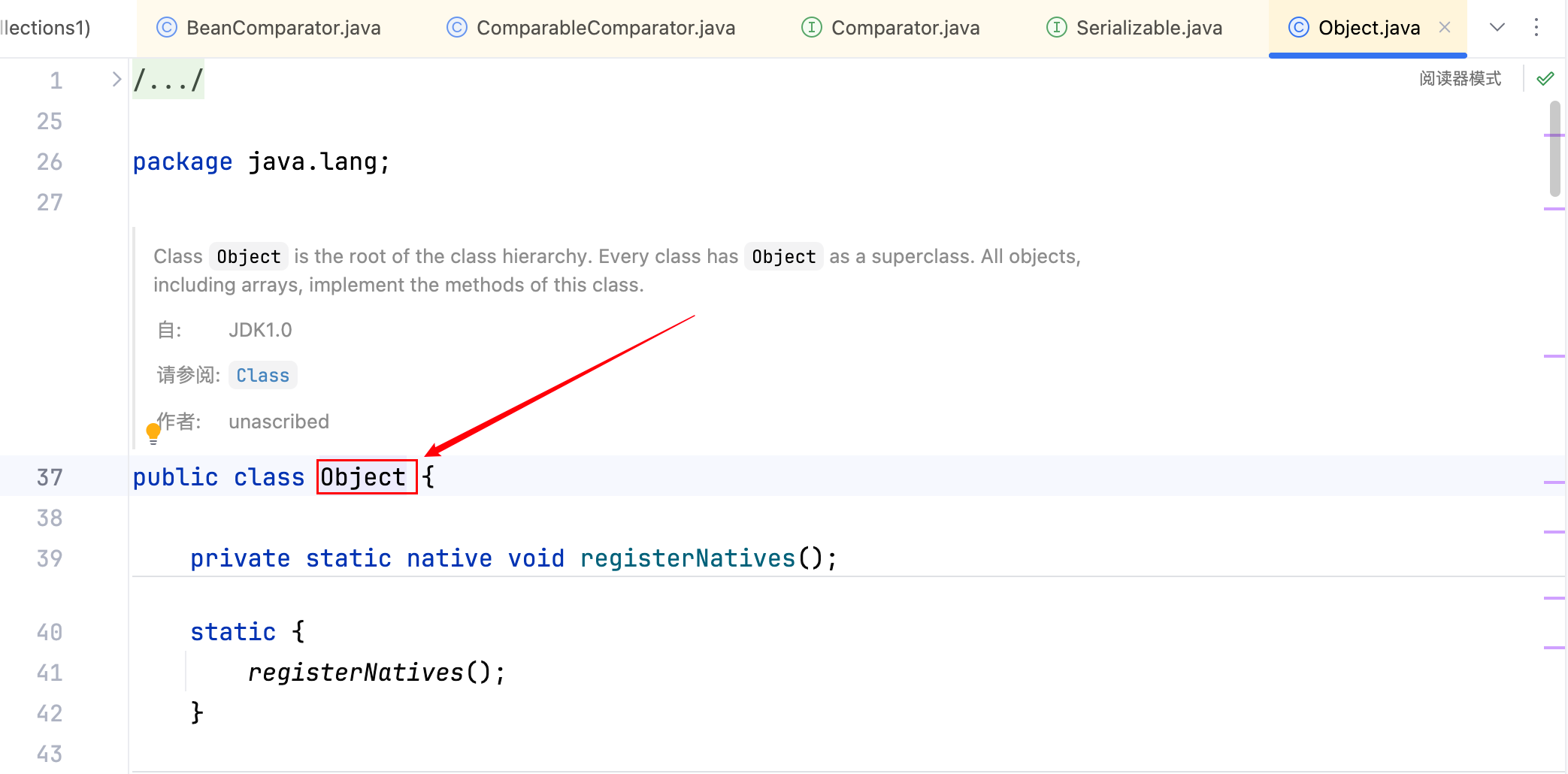Switch to the BeanComparator.java tab
This screenshot has width=1568, height=774.
click(283, 28)
